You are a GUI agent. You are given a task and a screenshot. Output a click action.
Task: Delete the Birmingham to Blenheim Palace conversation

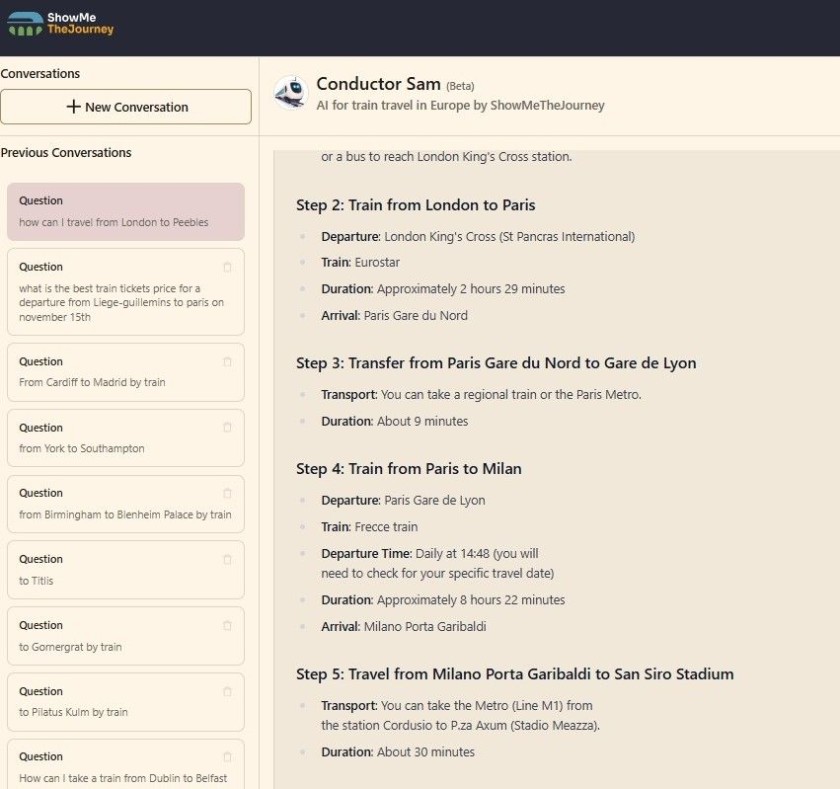(x=227, y=493)
